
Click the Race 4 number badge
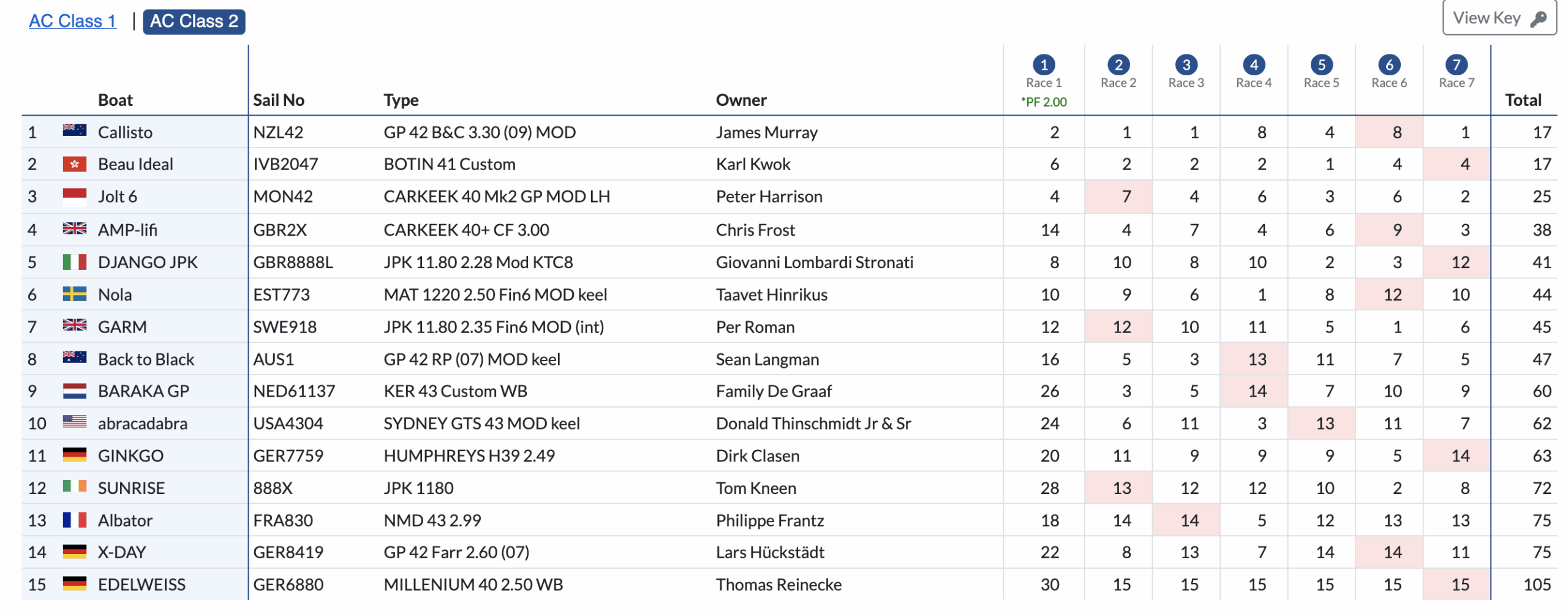point(1253,64)
